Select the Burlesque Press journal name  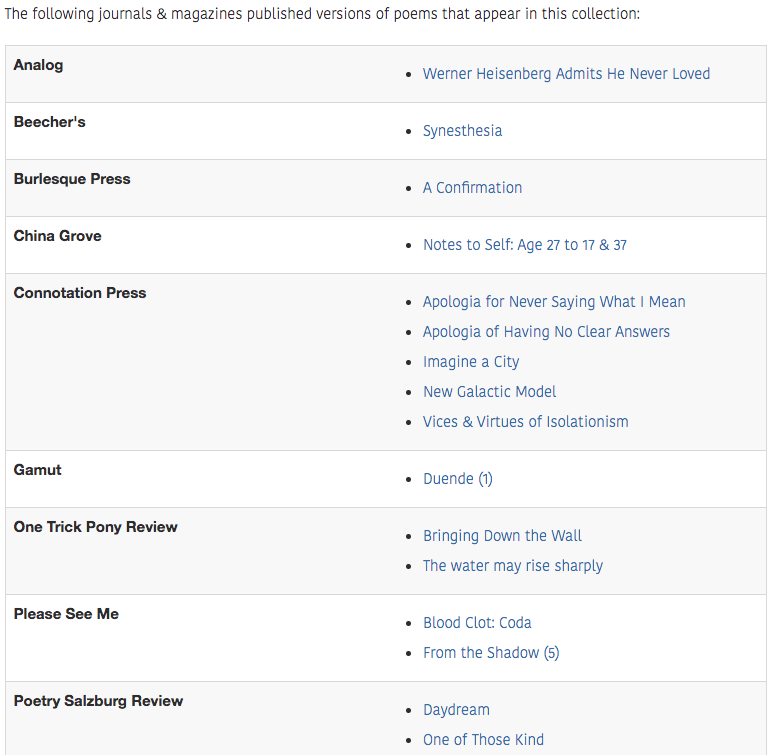pyautogui.click(x=72, y=179)
